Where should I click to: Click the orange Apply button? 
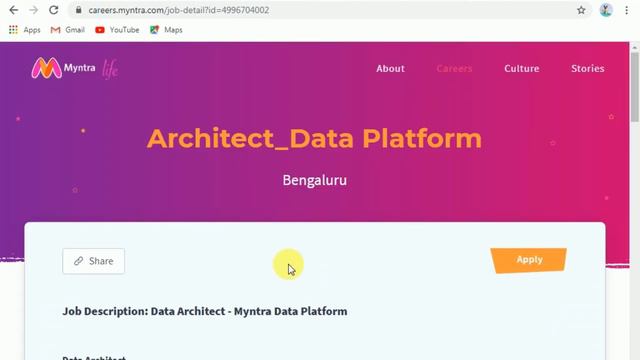(x=529, y=260)
